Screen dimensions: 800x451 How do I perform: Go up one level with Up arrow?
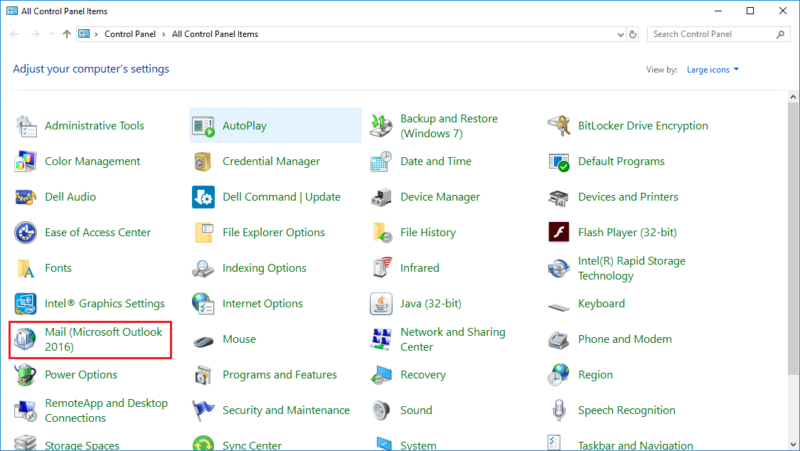click(x=66, y=34)
